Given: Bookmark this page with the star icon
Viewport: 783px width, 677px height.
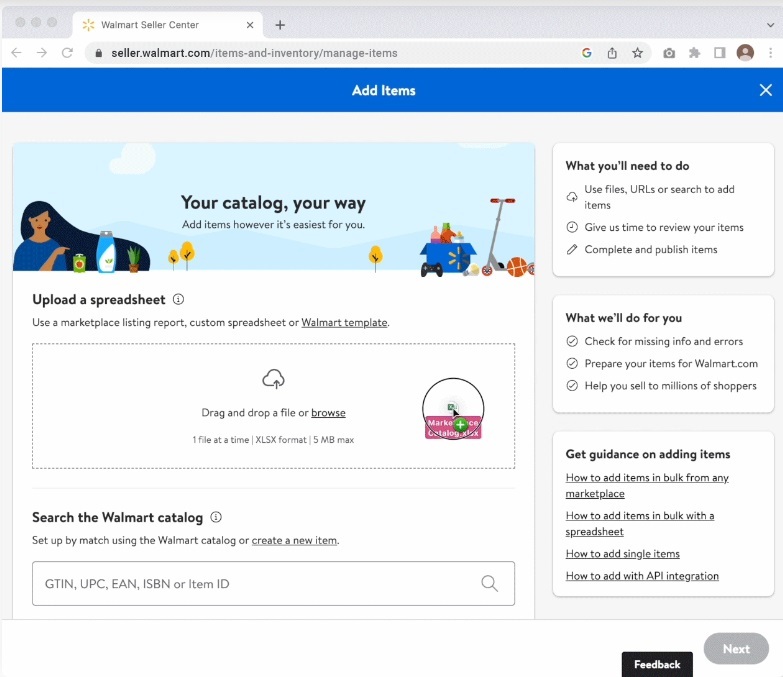Looking at the screenshot, I should point(638,53).
